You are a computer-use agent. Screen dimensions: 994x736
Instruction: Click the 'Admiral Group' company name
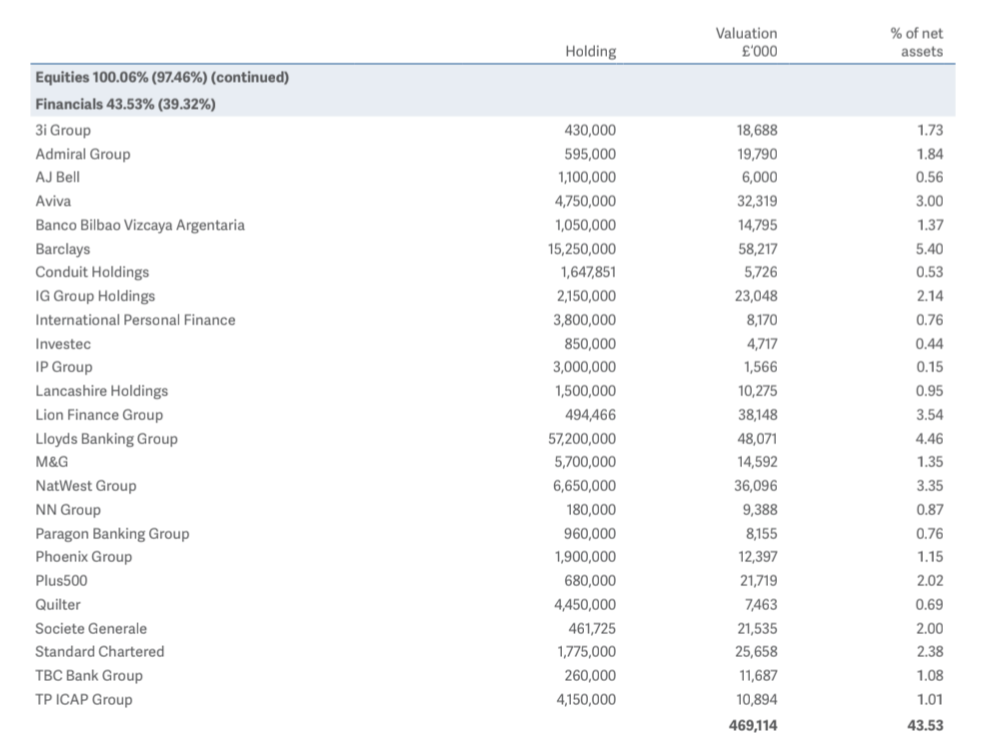83,154
